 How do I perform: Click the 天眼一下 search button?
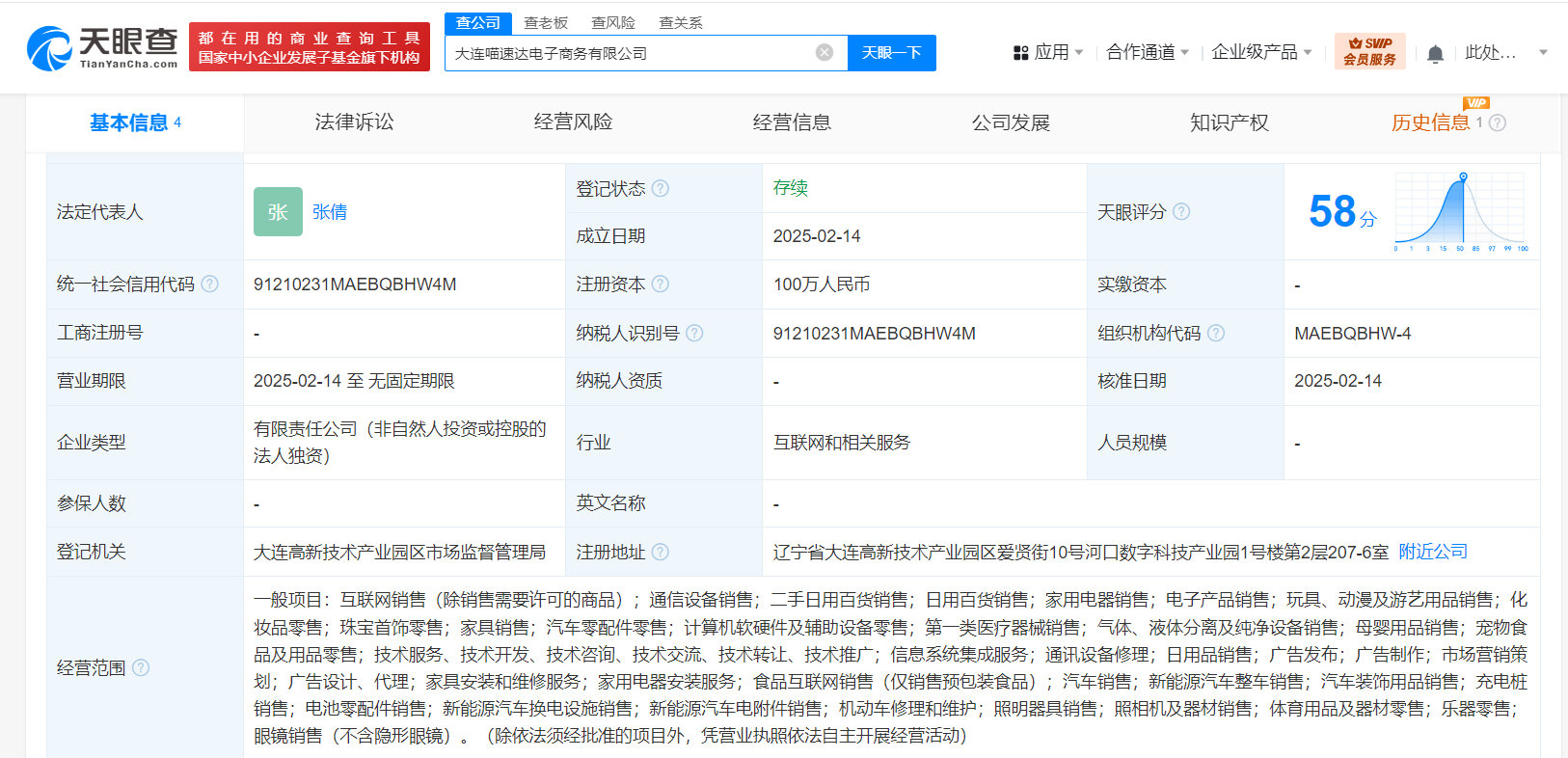pos(892,53)
